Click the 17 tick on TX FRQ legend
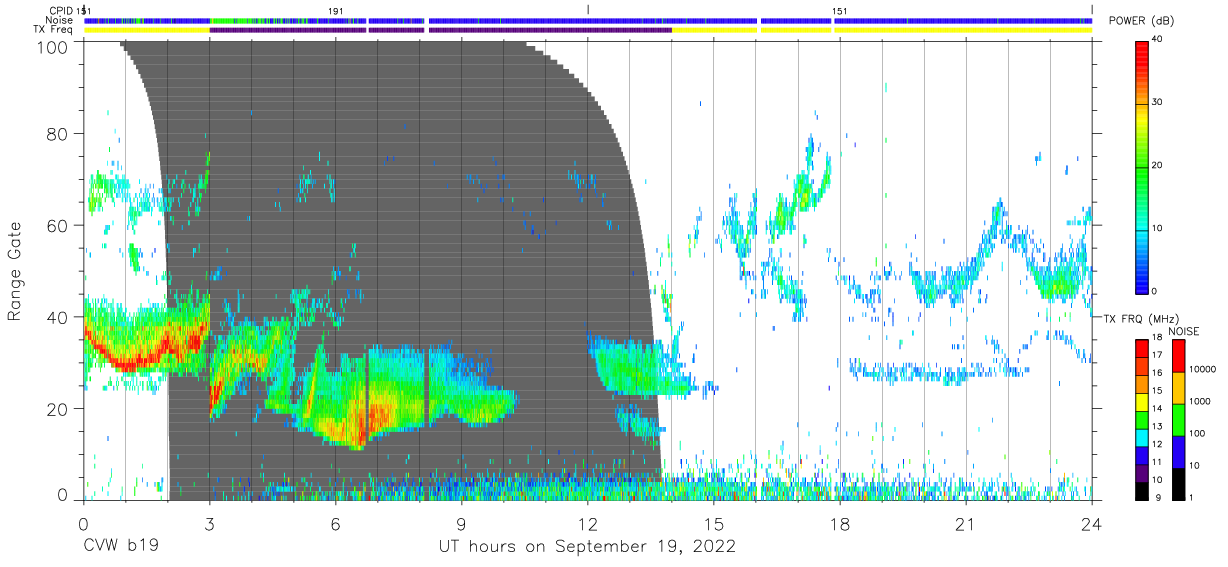 tap(1157, 355)
